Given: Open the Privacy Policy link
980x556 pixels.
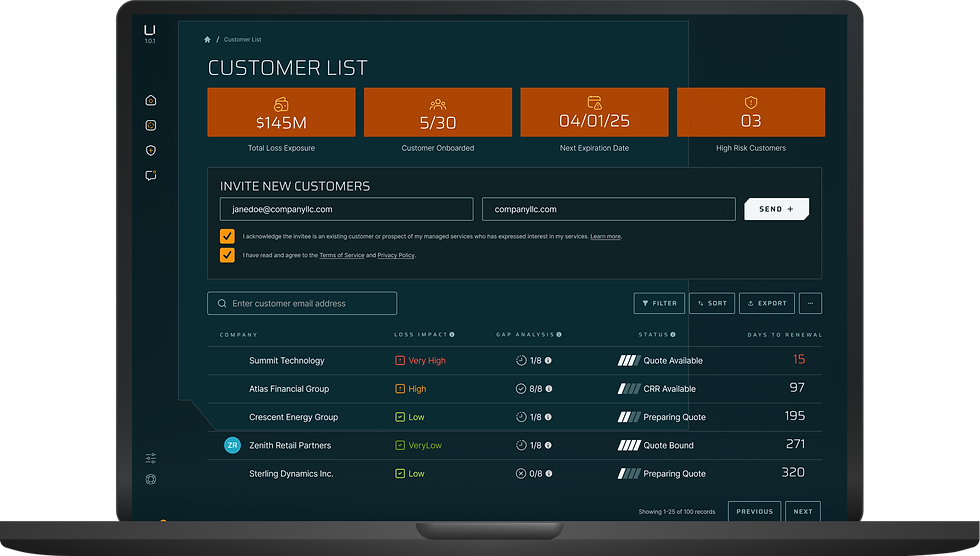Looking at the screenshot, I should point(396,256).
